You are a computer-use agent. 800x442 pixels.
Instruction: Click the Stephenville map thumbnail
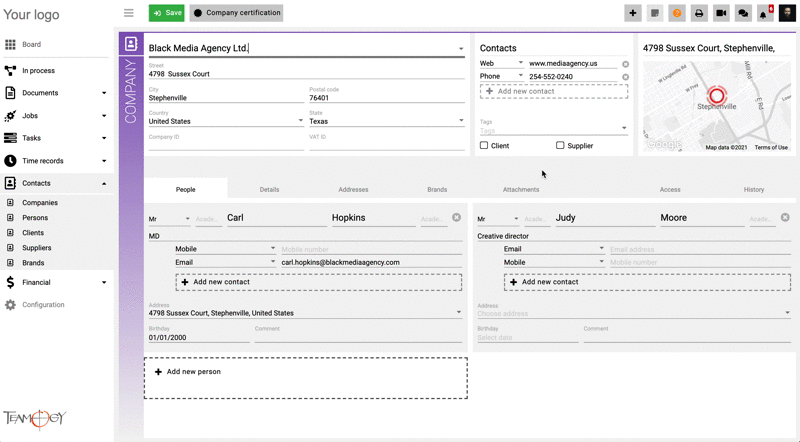click(x=716, y=106)
